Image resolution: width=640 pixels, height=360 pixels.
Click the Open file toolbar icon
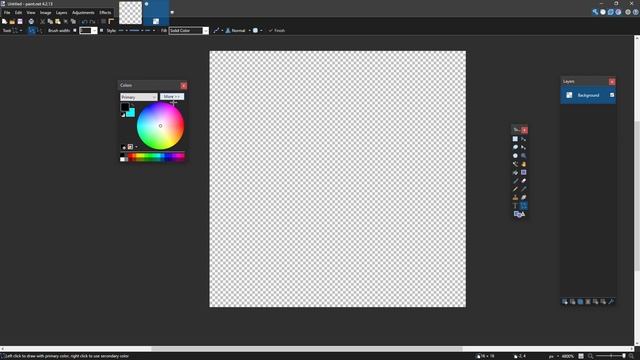(12, 22)
